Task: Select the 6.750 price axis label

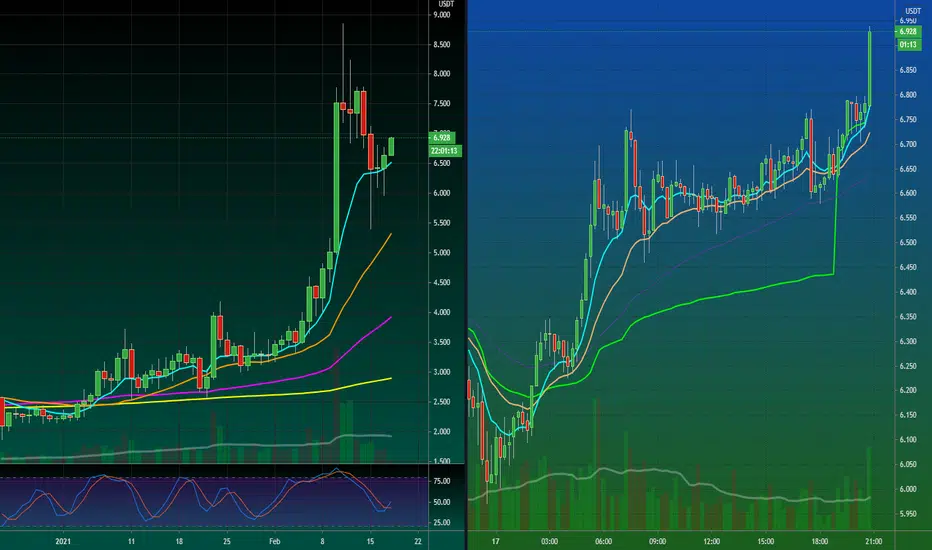Action: (x=908, y=120)
